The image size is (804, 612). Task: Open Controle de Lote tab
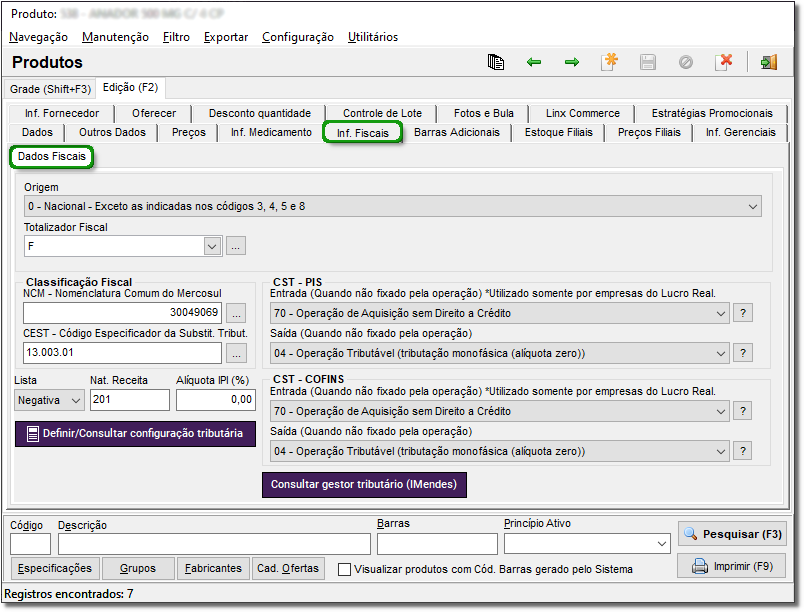click(383, 113)
